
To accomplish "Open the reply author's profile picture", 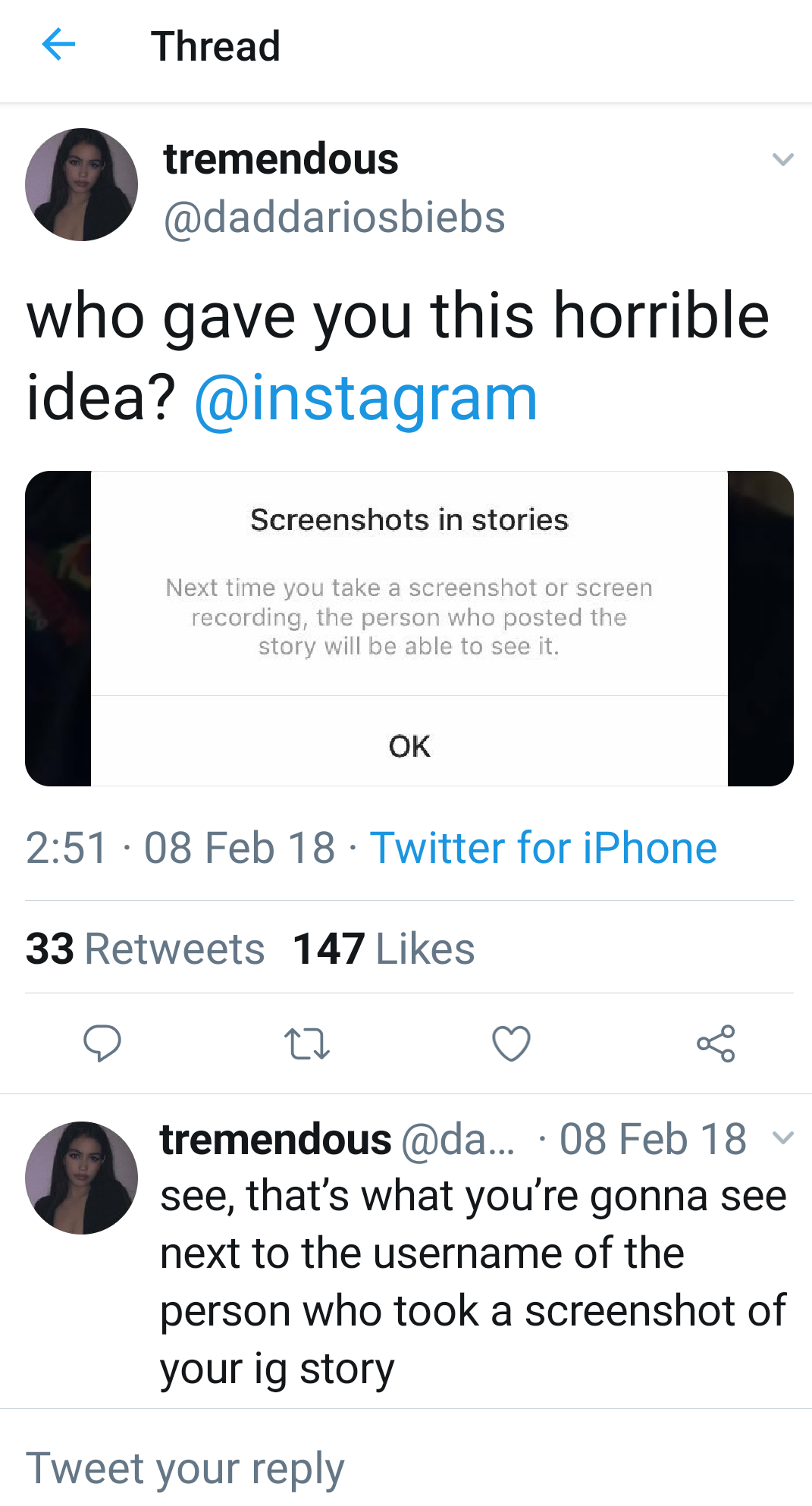I will [82, 1178].
